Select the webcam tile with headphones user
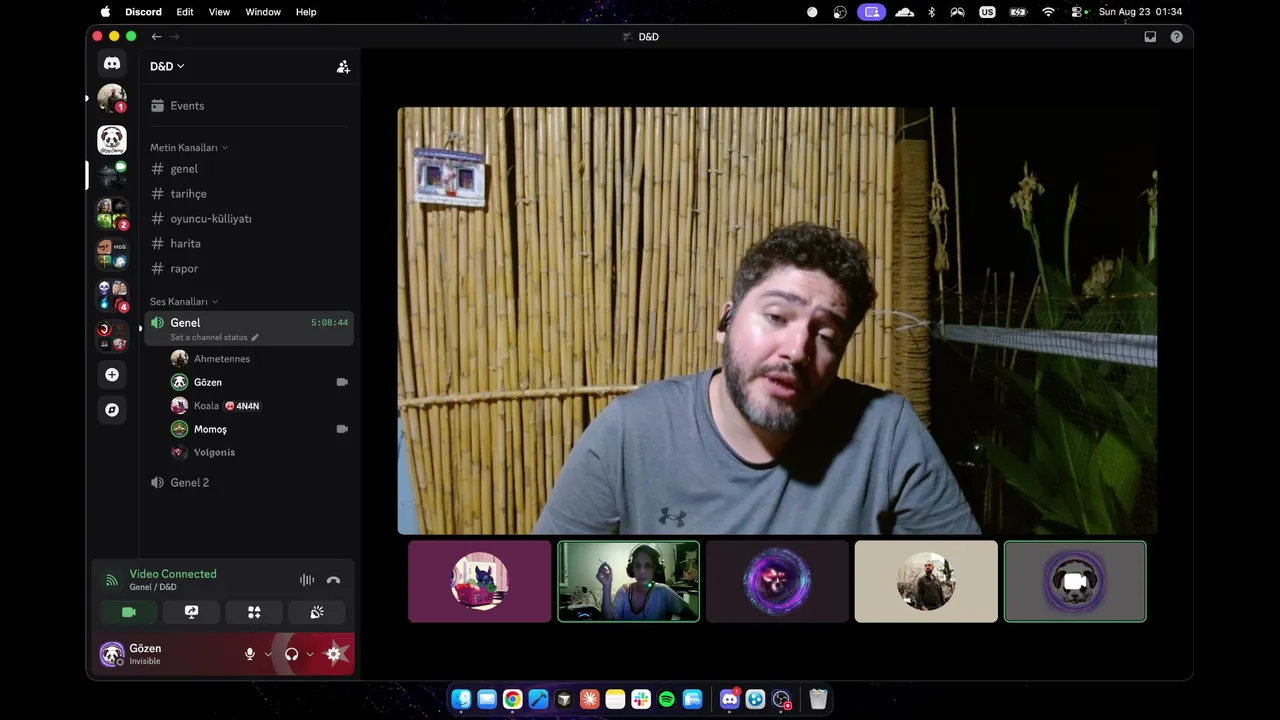The height and width of the screenshot is (720, 1280). [628, 582]
